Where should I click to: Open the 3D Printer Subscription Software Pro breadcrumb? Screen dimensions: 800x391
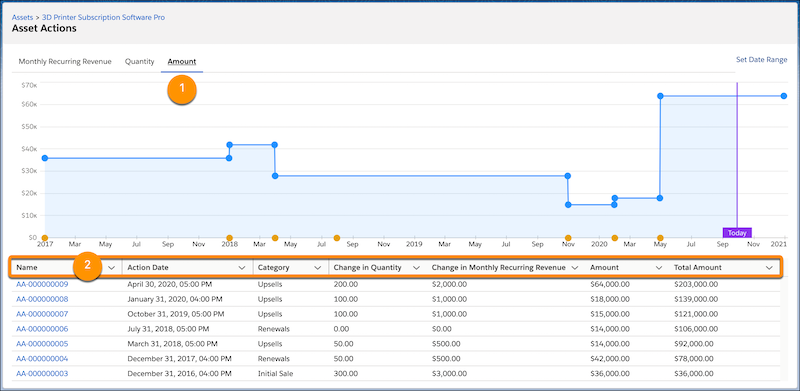point(104,17)
